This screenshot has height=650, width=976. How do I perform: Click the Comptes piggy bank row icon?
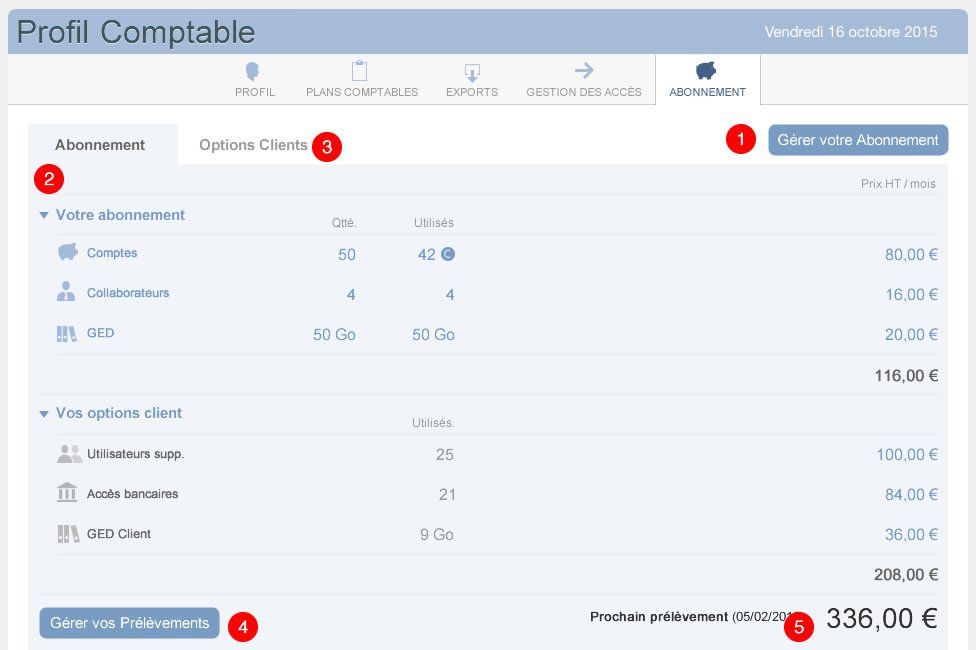click(67, 253)
